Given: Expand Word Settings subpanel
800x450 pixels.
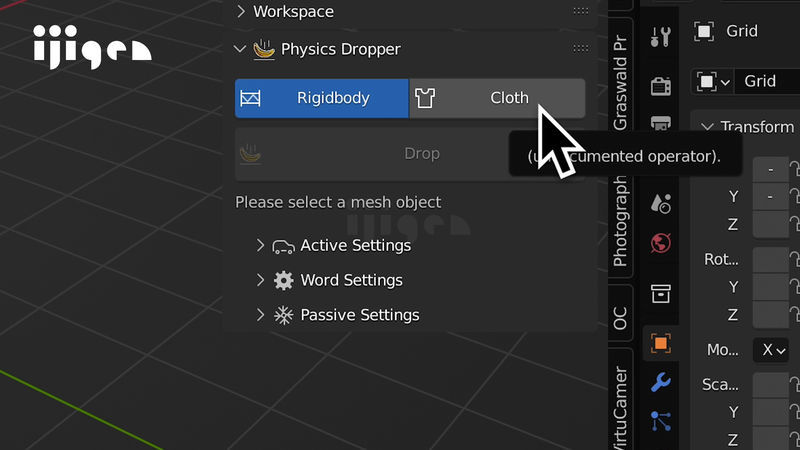Looking at the screenshot, I should 260,280.
